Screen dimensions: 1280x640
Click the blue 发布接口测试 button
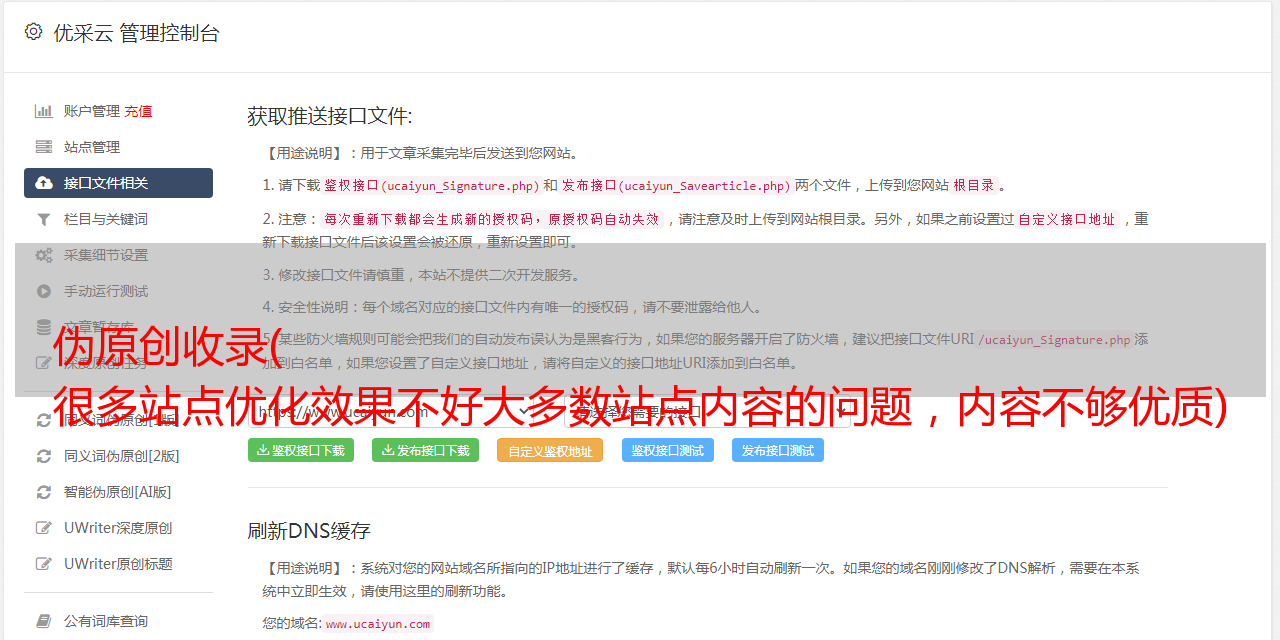point(778,450)
